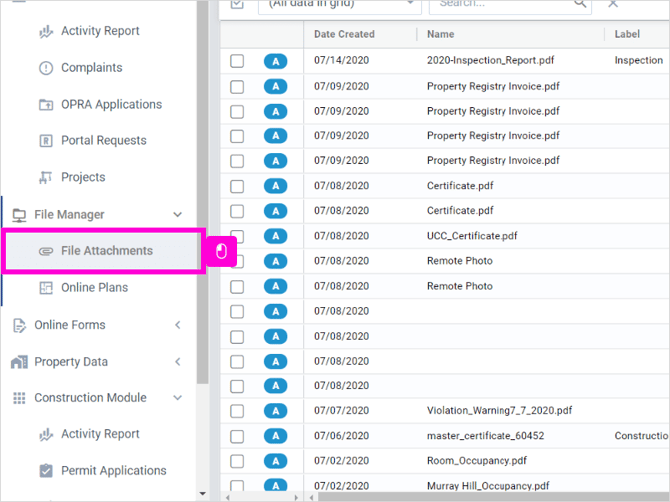
Task: Select UCC_Certificate.pdf file name
Action: (472, 236)
